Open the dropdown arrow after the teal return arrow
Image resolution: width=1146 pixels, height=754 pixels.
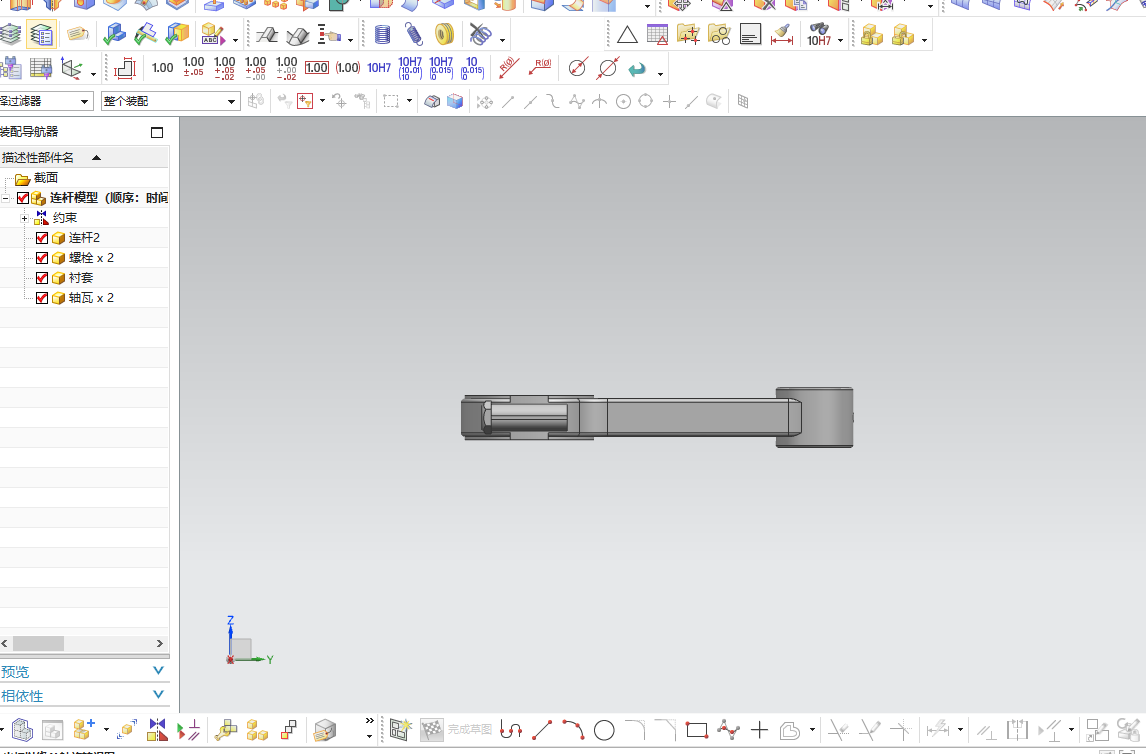point(660,74)
